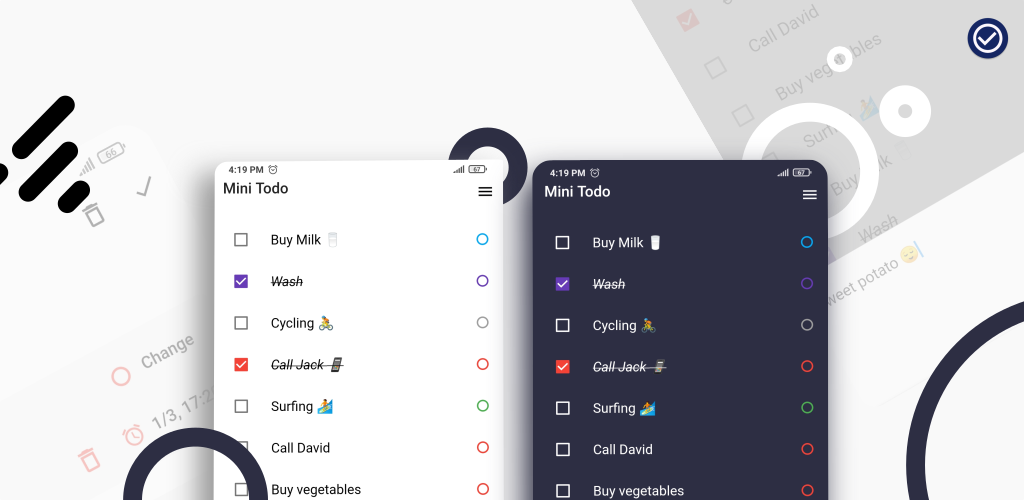Viewport: 1024px width, 500px height.
Task: Click purple color circle for Wash, light phone
Action: (x=483, y=281)
